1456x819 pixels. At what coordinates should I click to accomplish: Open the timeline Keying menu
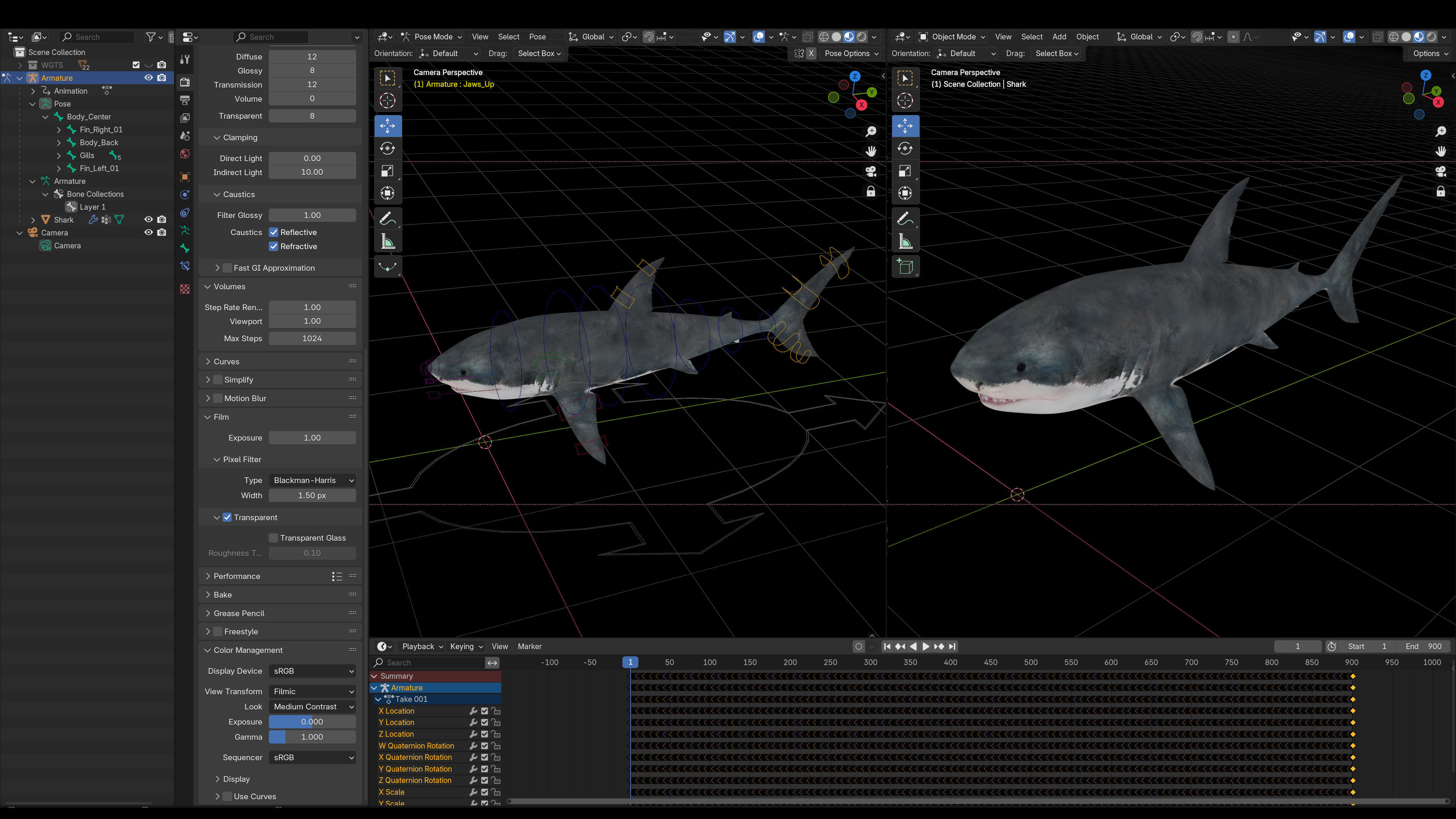[x=466, y=646]
